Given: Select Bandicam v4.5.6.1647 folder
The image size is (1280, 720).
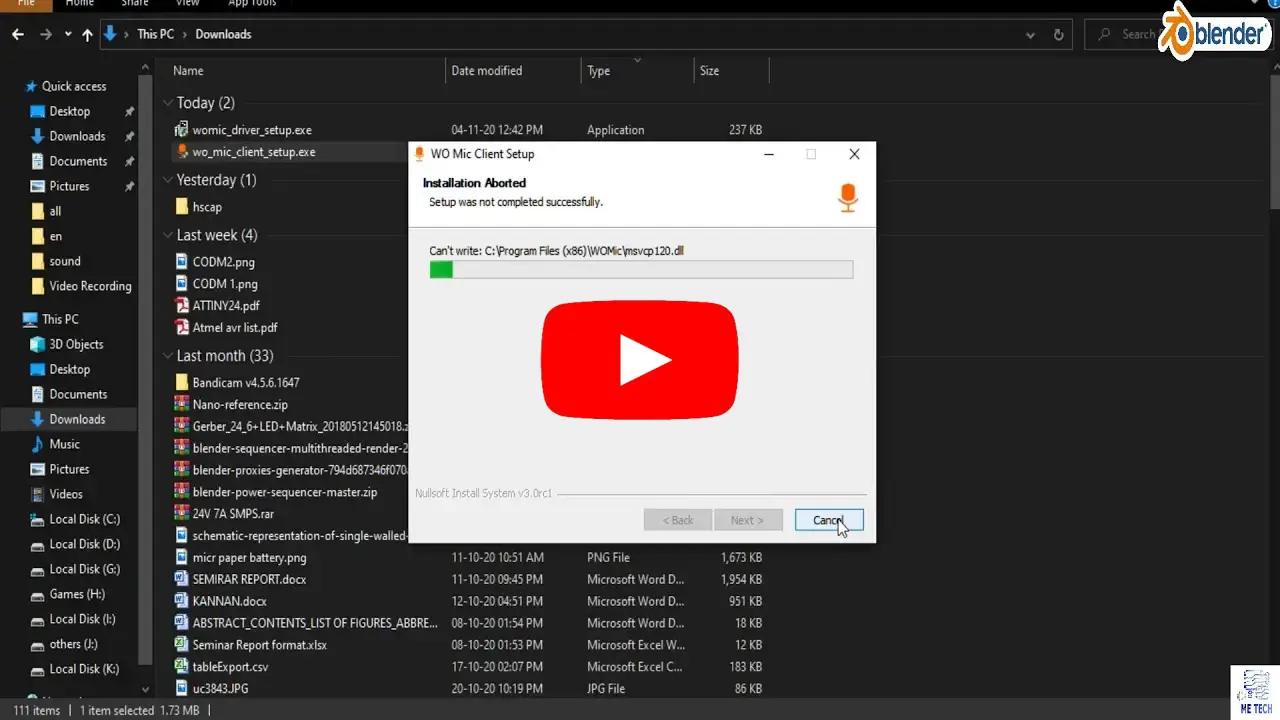Looking at the screenshot, I should [246, 383].
